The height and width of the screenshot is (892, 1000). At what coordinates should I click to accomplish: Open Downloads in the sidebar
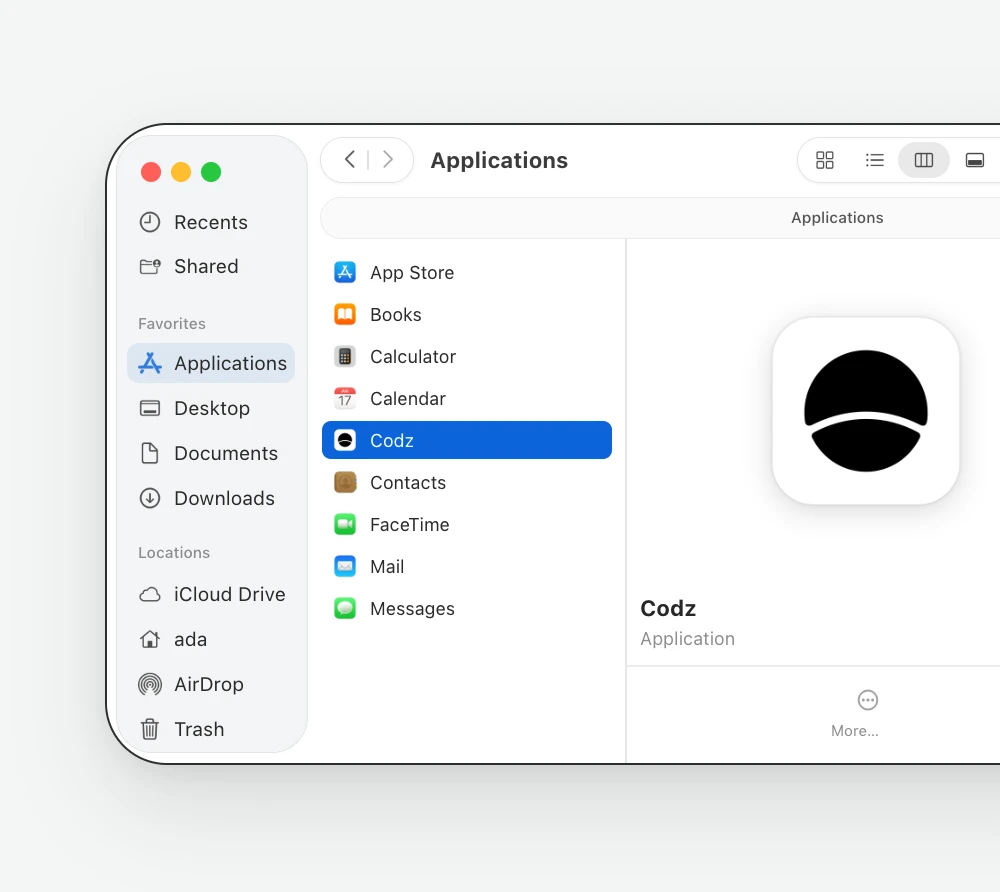(210, 498)
